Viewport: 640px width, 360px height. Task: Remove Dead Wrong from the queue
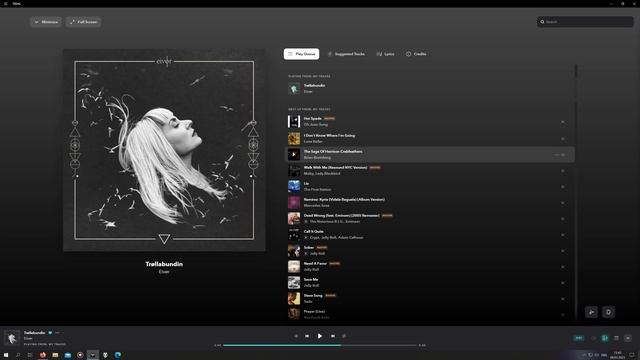pyautogui.click(x=563, y=219)
